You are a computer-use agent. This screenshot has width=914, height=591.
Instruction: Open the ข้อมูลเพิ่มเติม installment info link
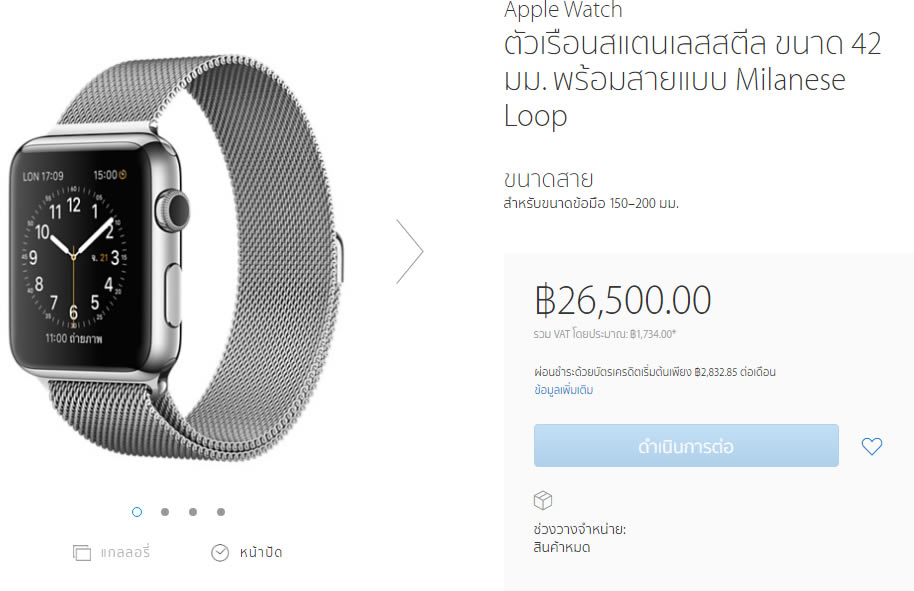(564, 389)
